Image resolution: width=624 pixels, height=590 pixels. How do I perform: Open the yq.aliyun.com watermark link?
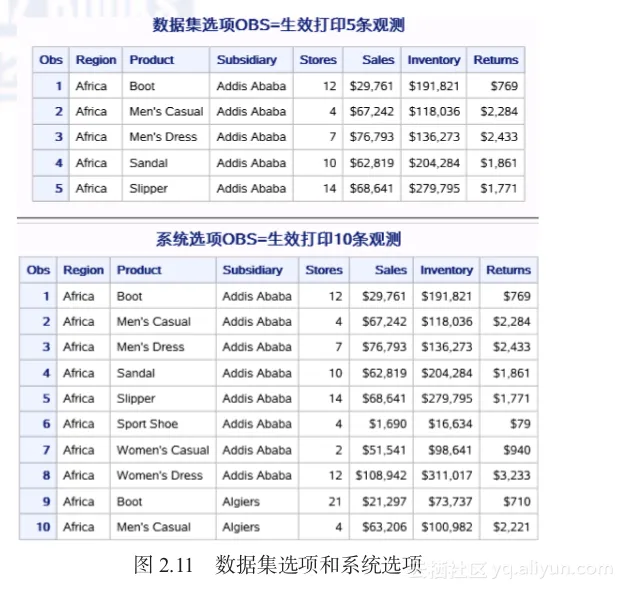tap(553, 569)
